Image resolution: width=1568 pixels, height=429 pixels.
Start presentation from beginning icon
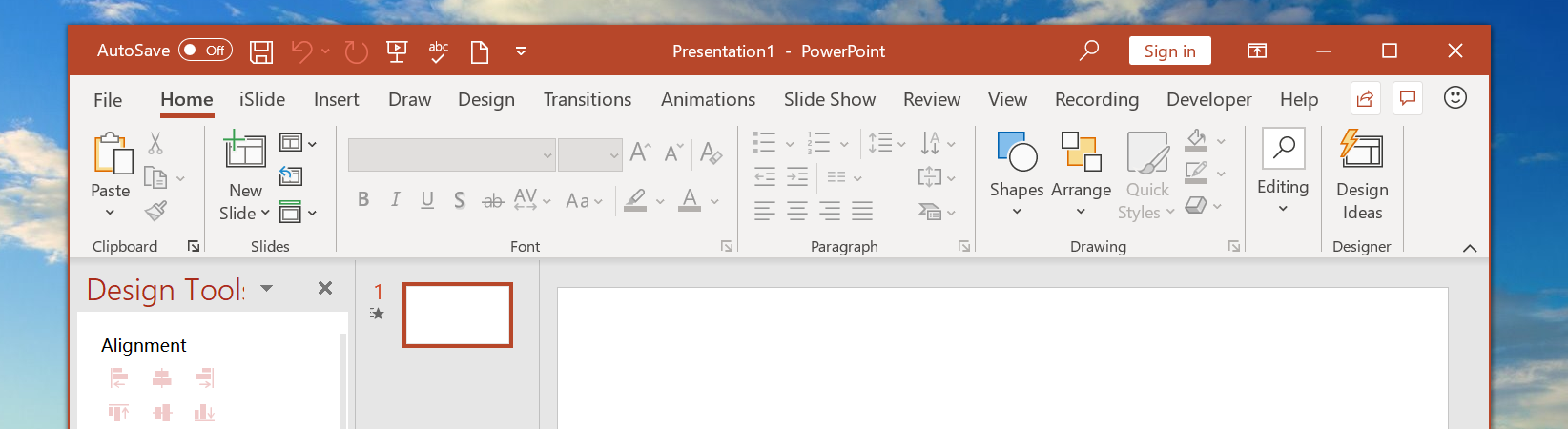pos(397,51)
